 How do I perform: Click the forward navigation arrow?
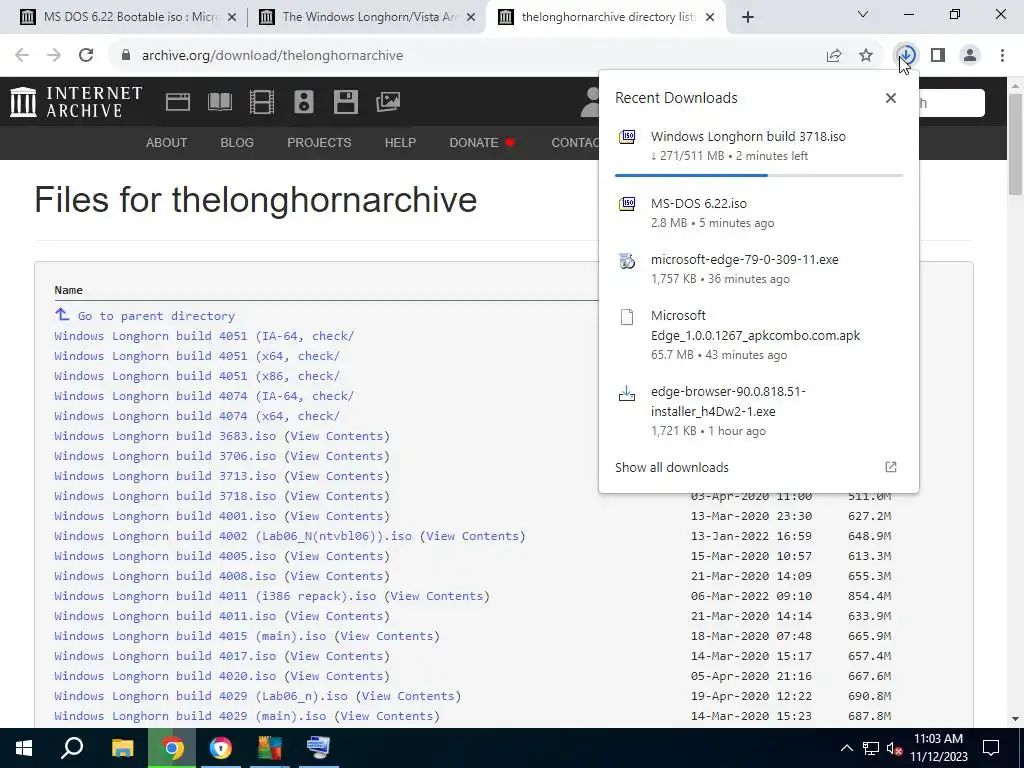tap(54, 56)
